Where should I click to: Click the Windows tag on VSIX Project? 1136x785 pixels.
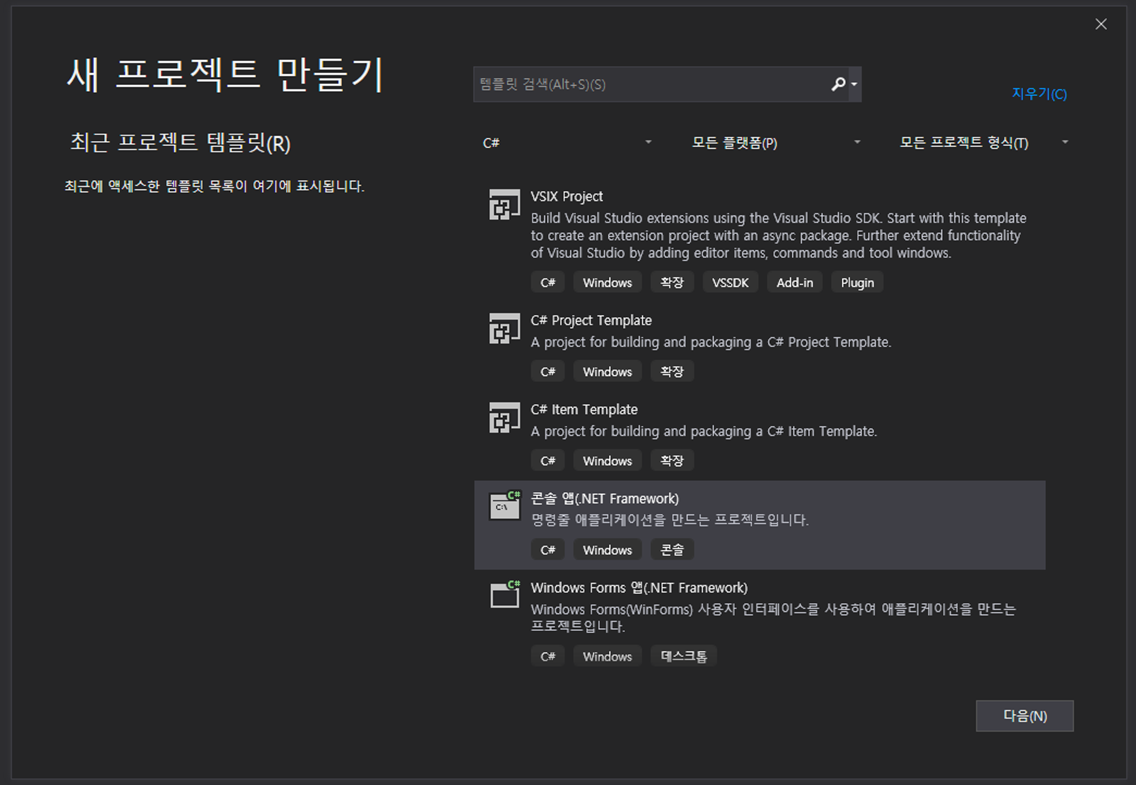coord(607,282)
